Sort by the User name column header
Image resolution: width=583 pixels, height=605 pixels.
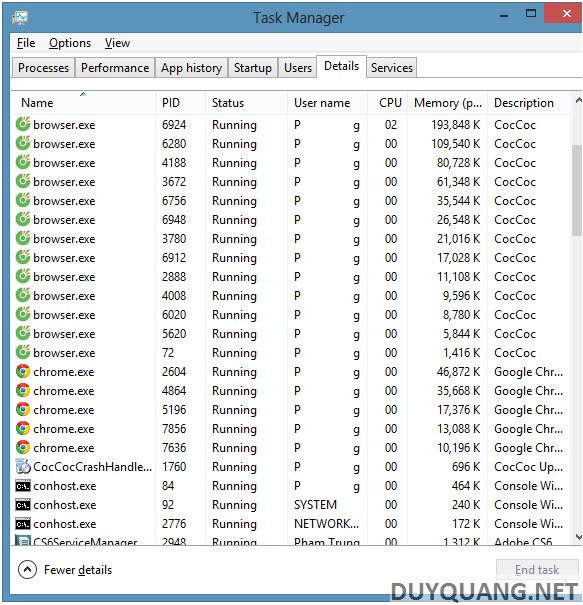click(328, 103)
